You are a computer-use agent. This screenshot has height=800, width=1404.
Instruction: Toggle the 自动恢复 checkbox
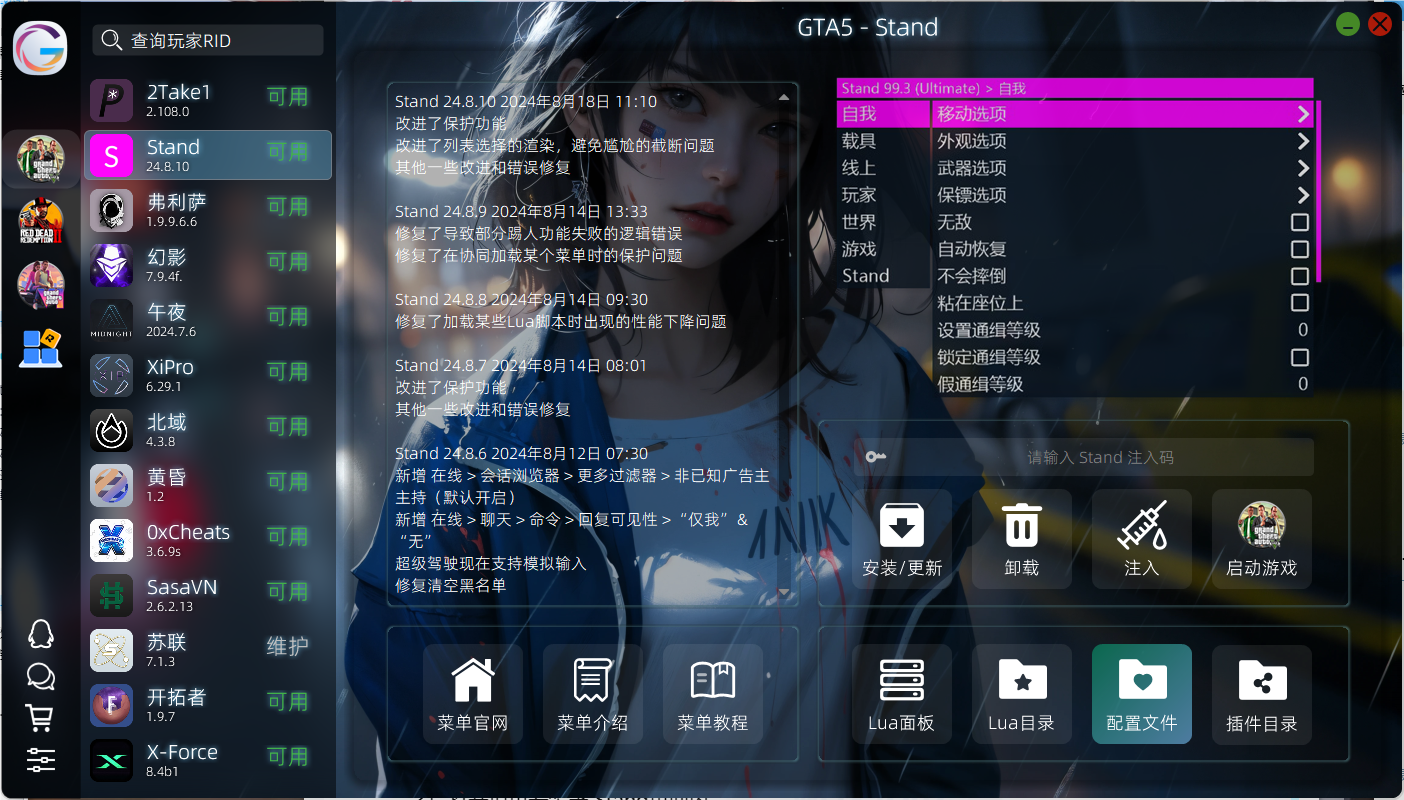pos(1299,249)
